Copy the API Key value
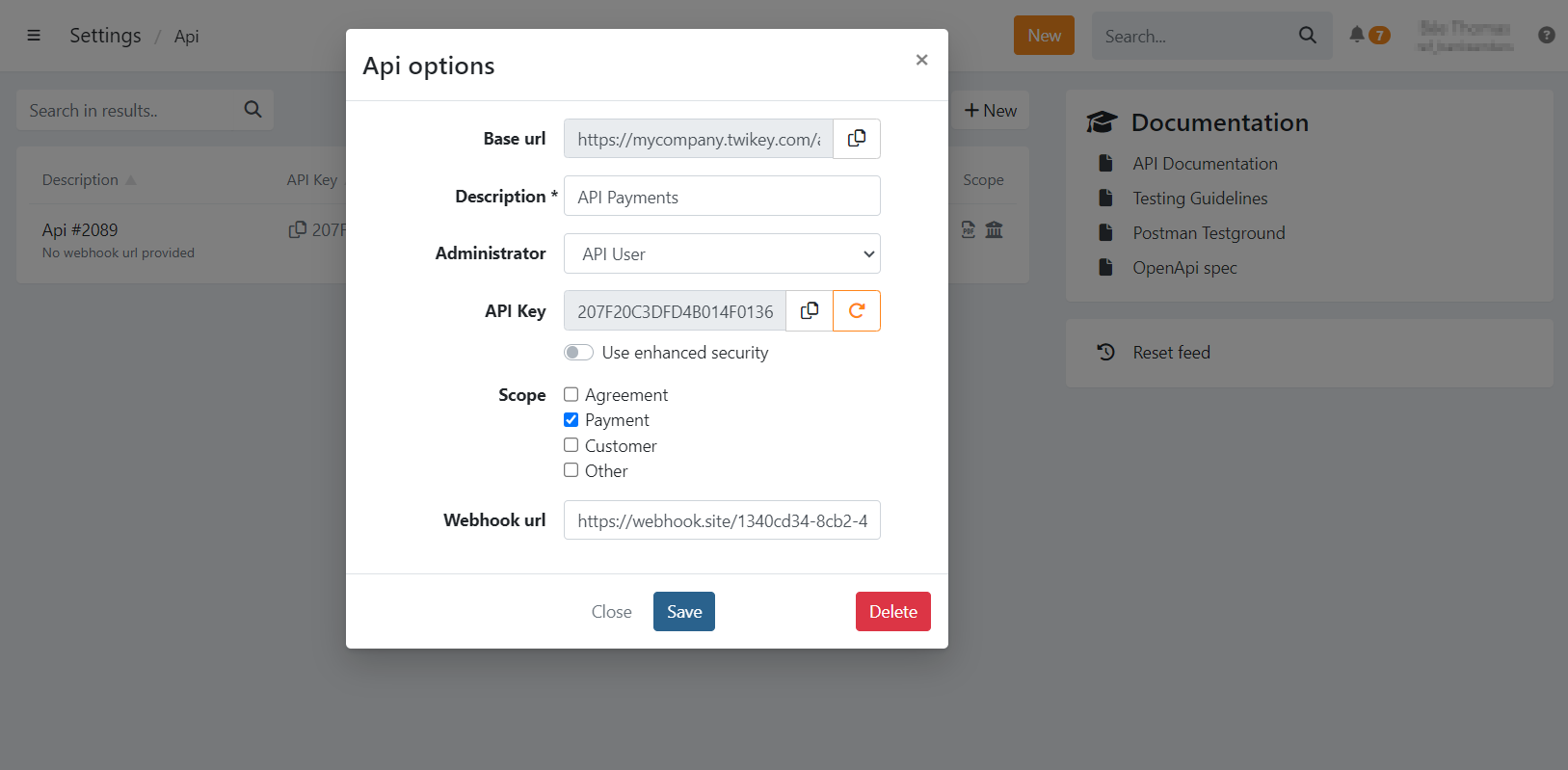 (810, 310)
